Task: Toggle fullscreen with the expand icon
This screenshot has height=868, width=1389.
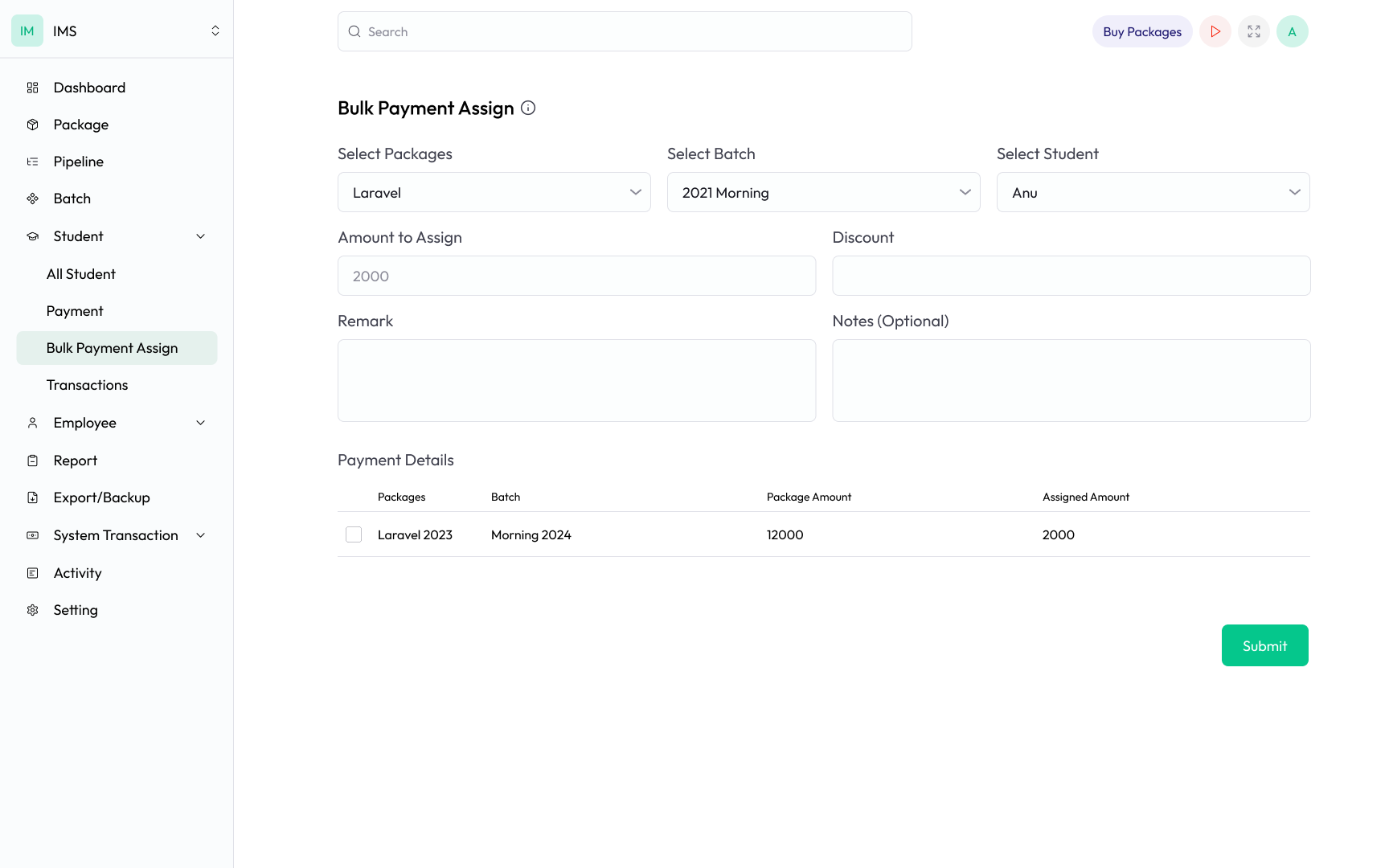Action: click(x=1254, y=31)
